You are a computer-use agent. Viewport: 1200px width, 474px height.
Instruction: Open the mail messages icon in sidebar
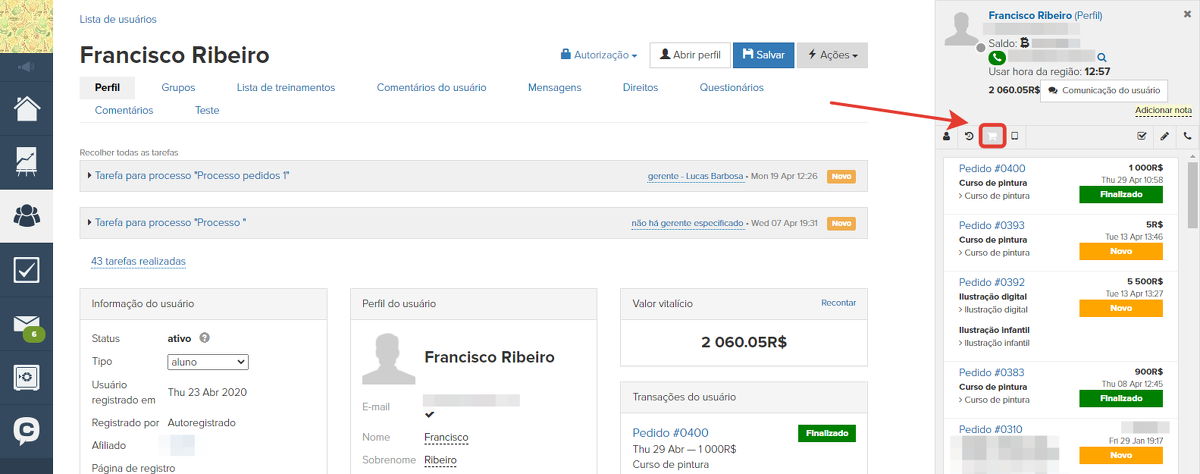(27, 325)
